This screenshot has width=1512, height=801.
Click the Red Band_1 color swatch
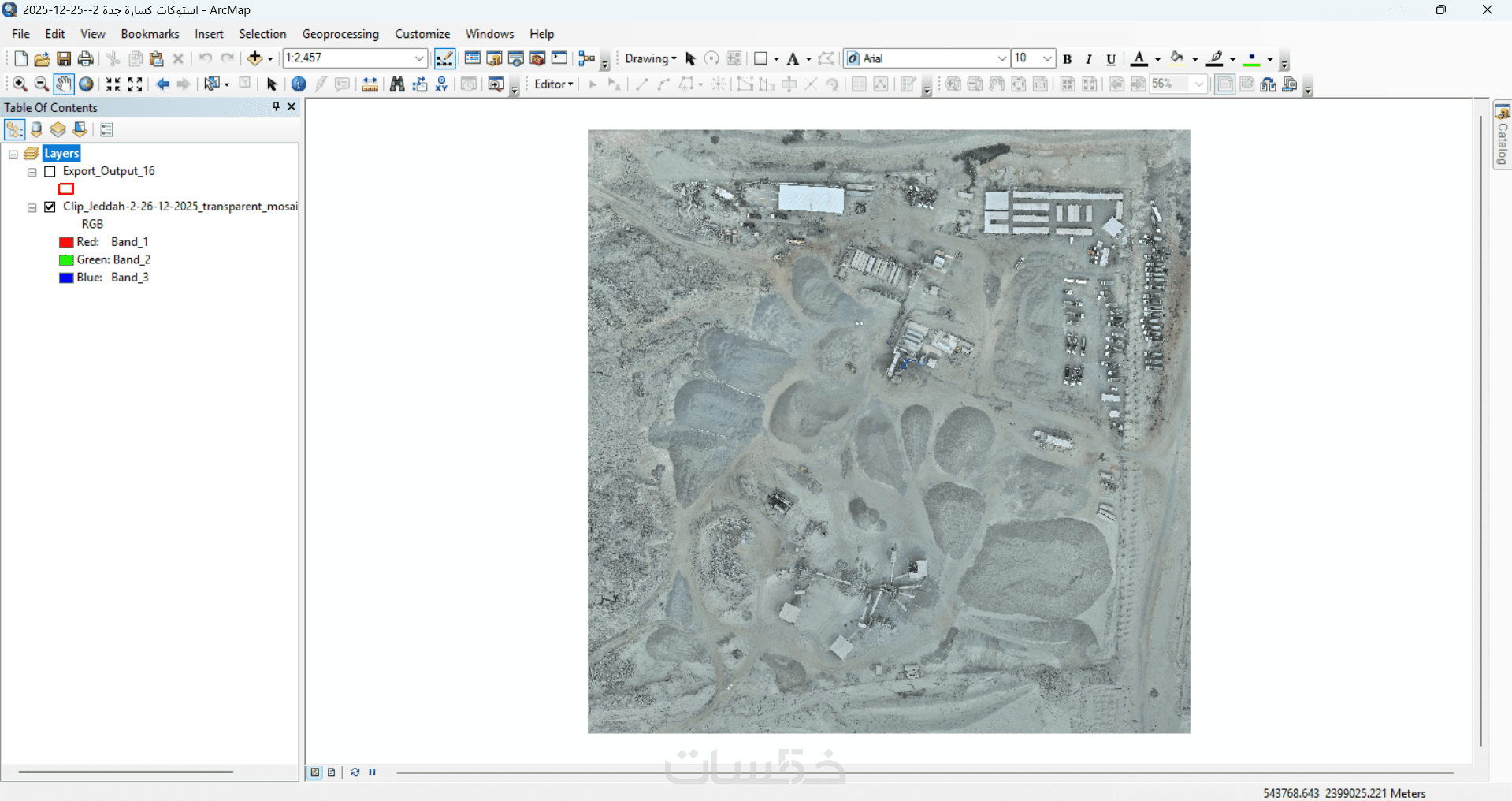[66, 242]
